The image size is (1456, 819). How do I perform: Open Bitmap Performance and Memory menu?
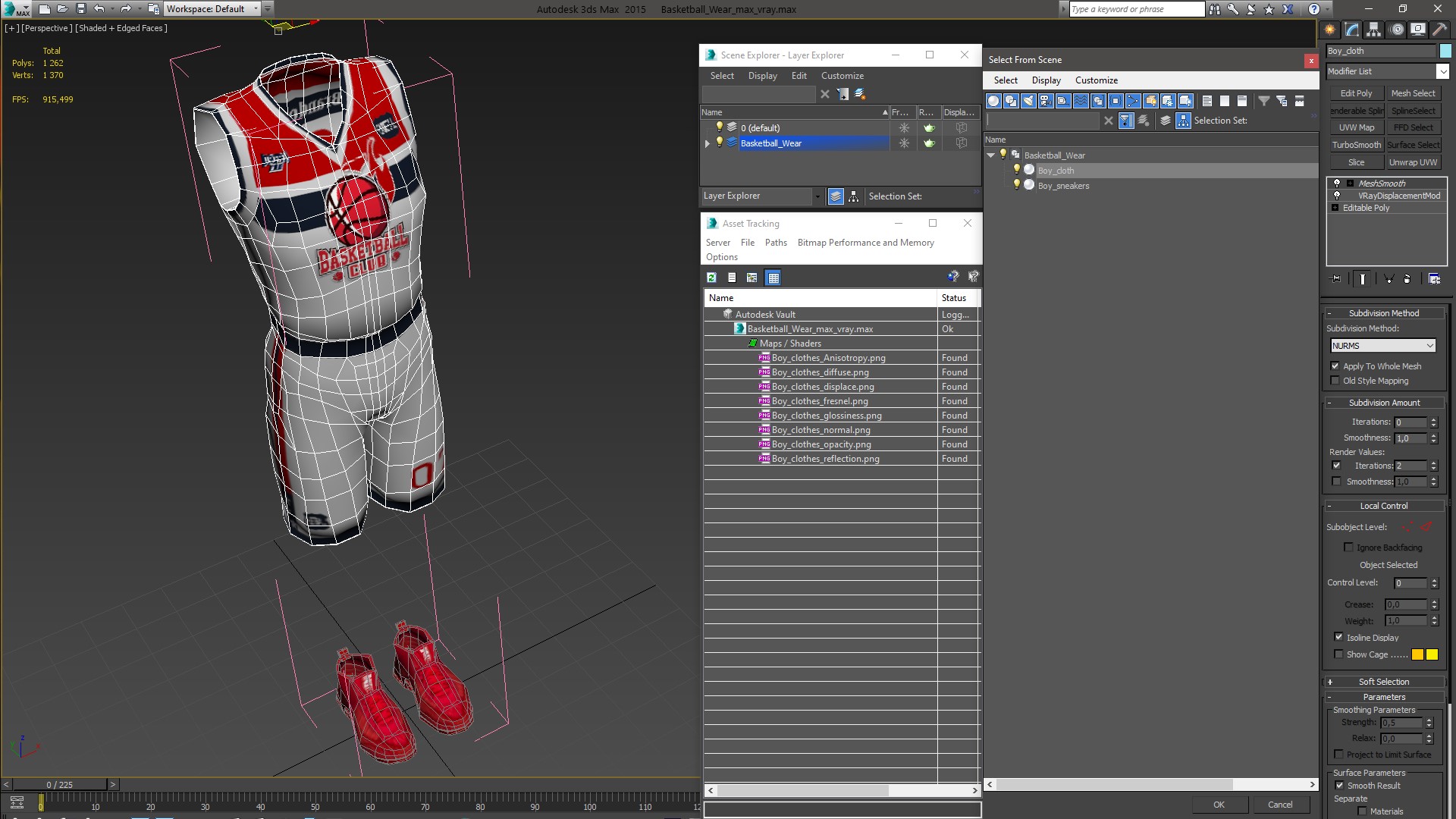pos(865,243)
